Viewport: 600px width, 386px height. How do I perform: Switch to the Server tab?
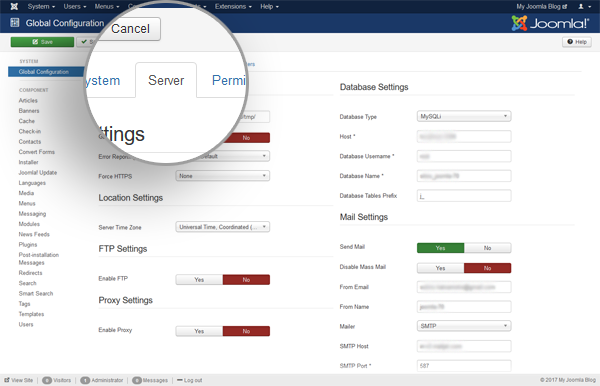tap(166, 80)
